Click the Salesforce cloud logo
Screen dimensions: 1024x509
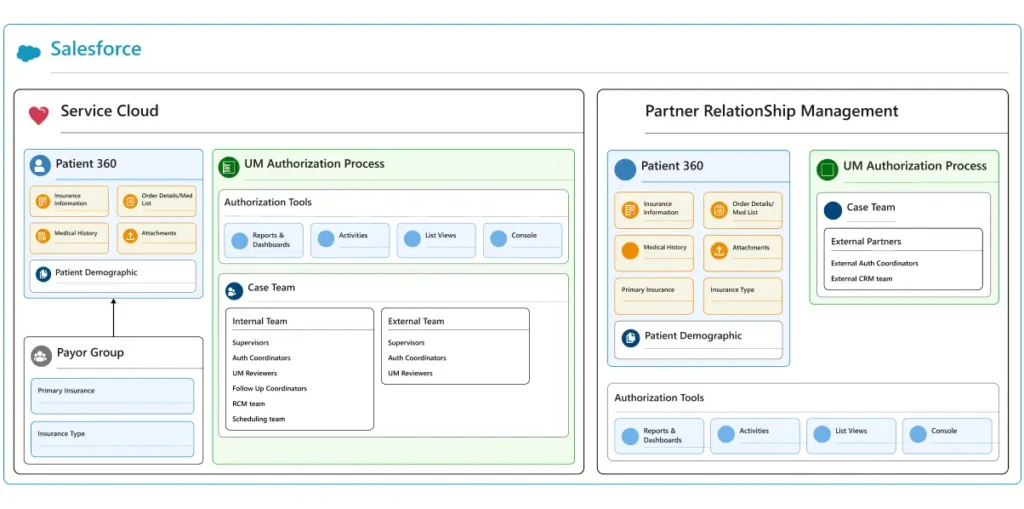tap(29, 52)
